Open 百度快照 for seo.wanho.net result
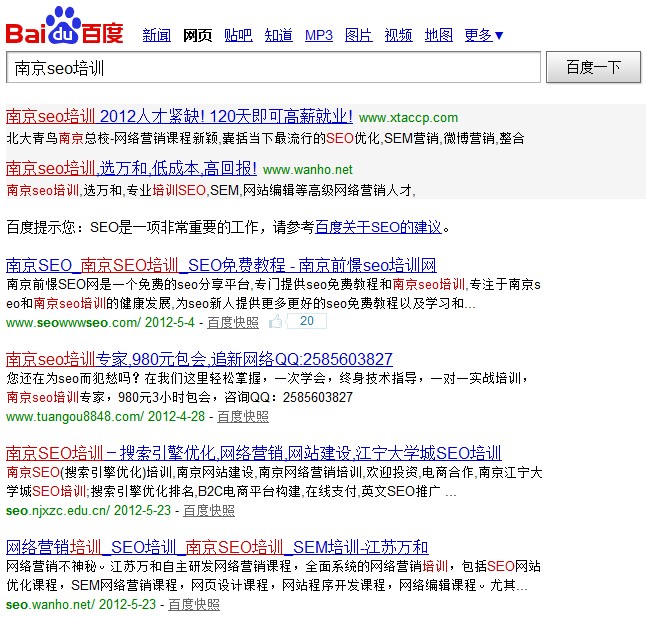Image resolution: width=646 pixels, height=618 pixels. tap(194, 605)
